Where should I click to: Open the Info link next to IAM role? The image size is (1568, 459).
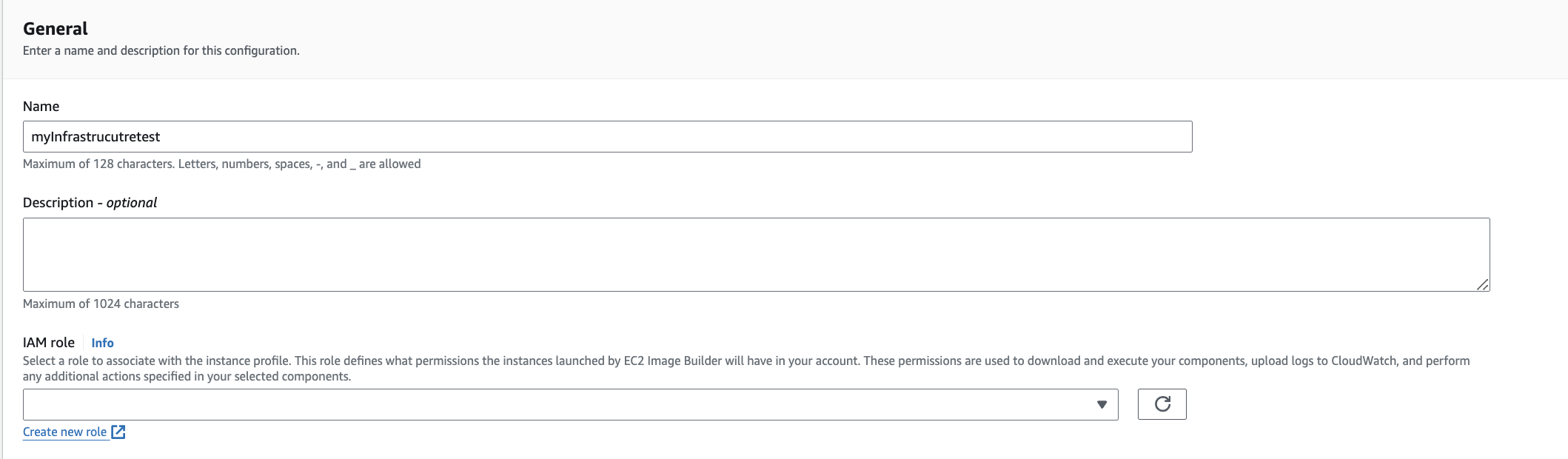coord(102,343)
